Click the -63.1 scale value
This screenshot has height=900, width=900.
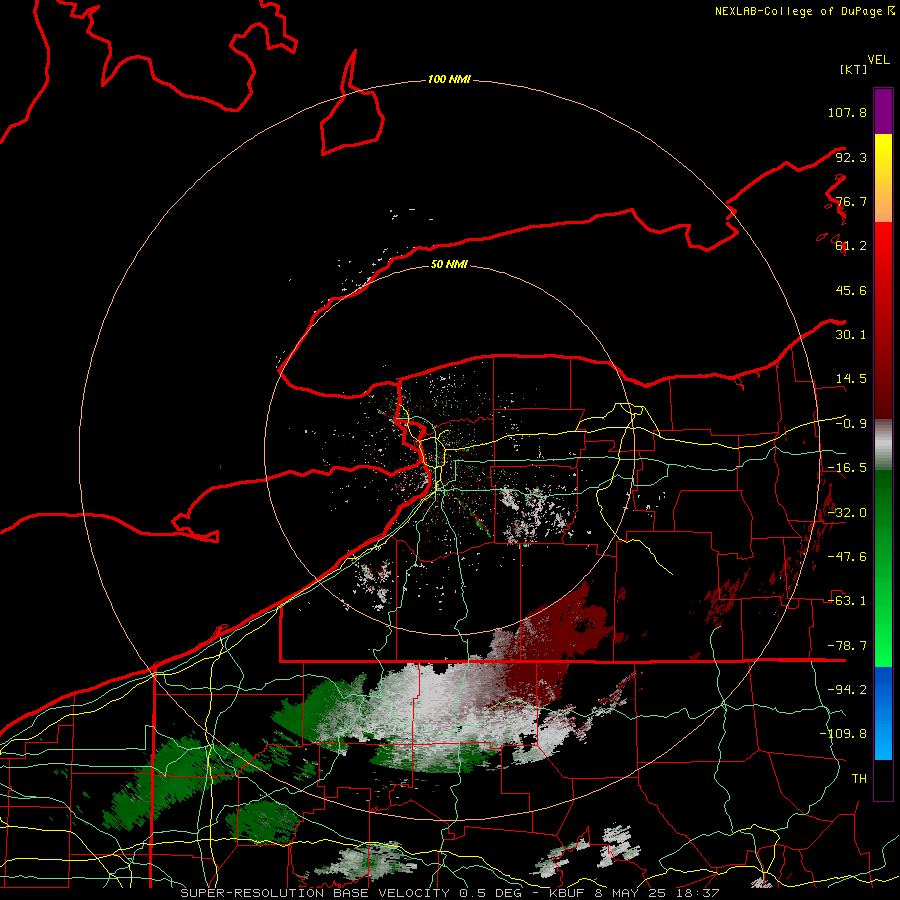(847, 601)
